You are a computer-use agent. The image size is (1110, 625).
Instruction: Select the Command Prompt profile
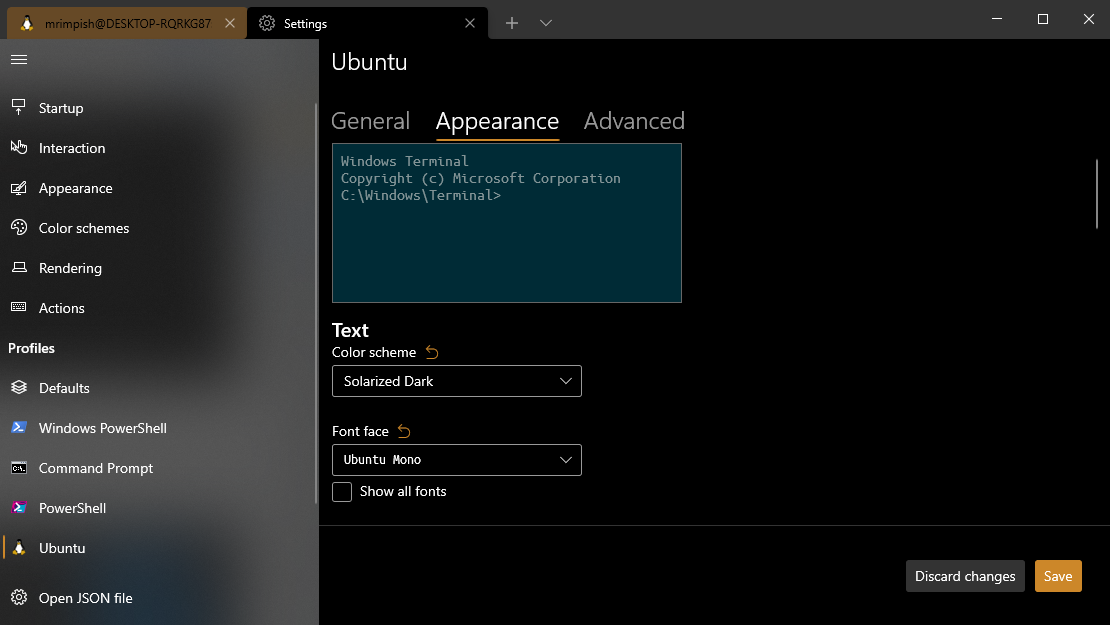tap(96, 468)
